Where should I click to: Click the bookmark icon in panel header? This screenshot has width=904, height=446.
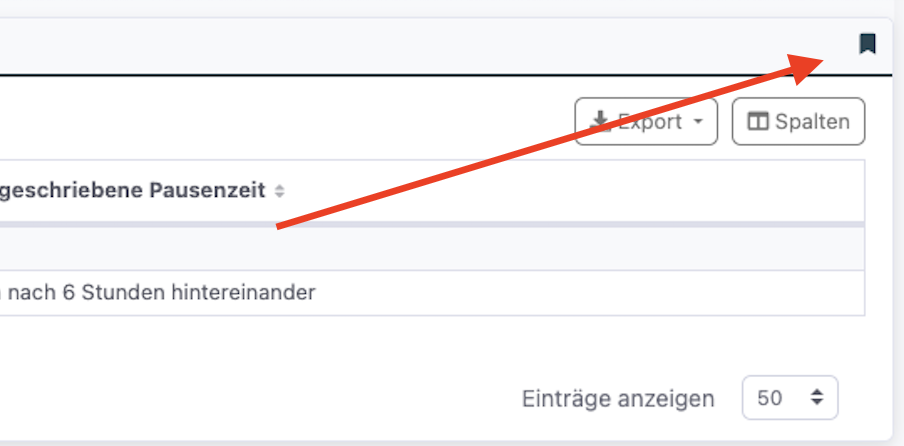point(867,43)
